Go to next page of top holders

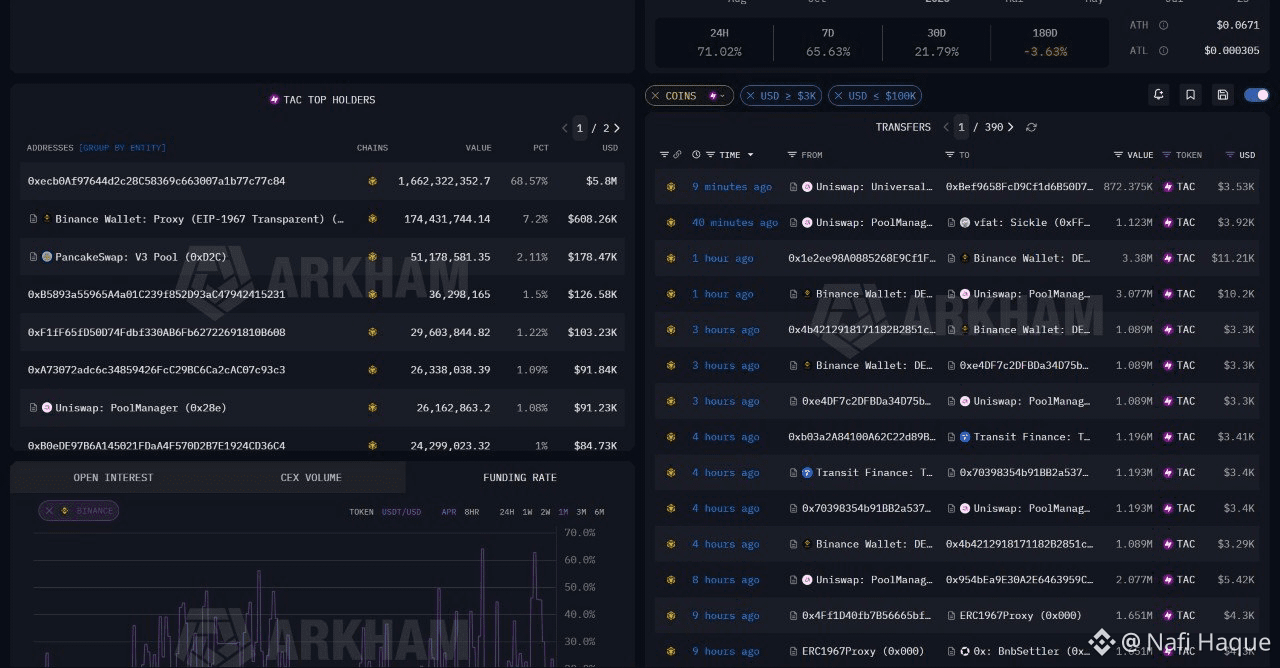tap(617, 128)
